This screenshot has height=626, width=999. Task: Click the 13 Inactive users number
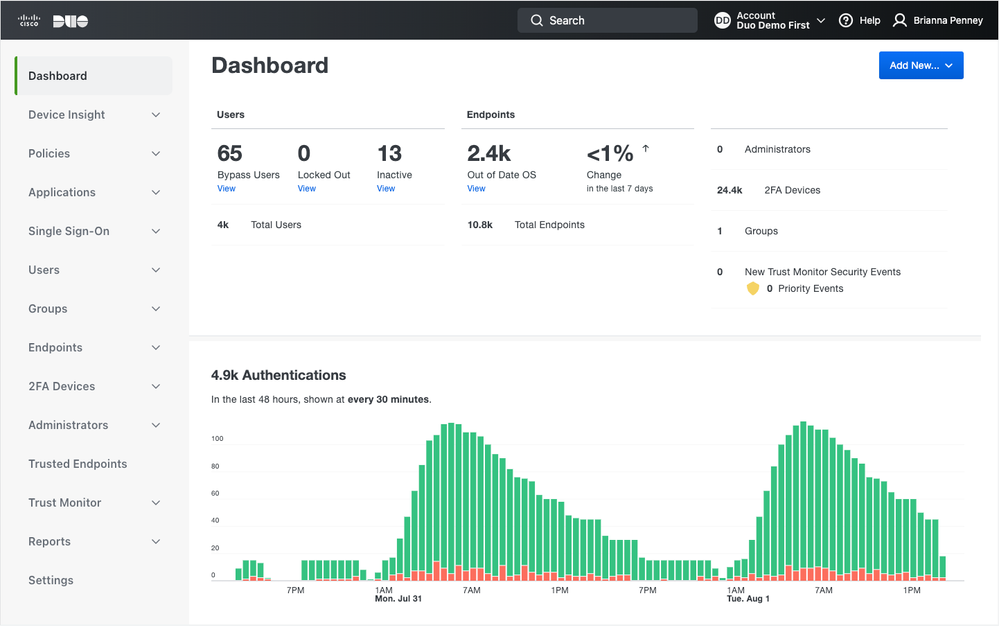pyautogui.click(x=389, y=153)
